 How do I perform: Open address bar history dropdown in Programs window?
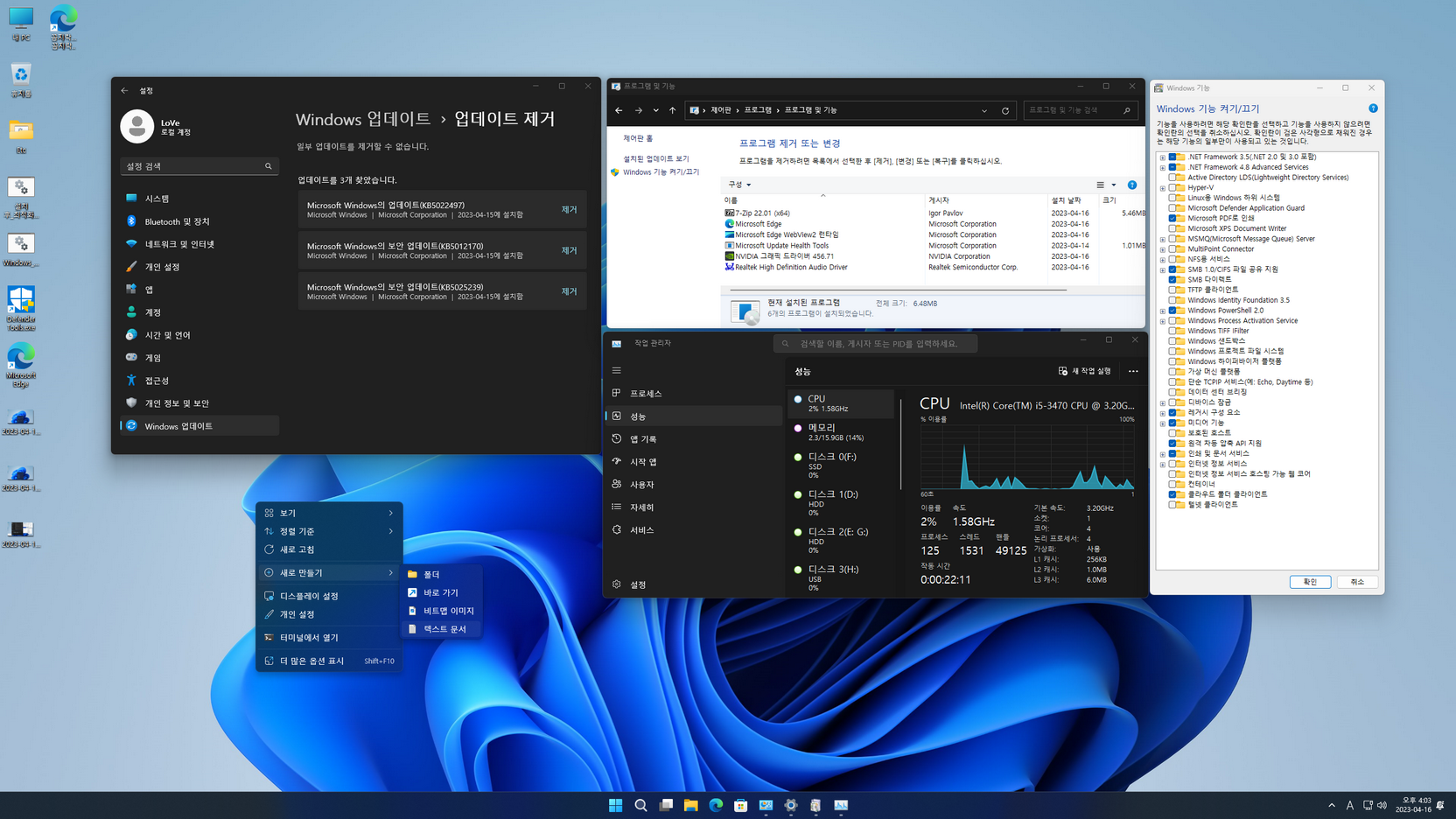pyautogui.click(x=984, y=110)
